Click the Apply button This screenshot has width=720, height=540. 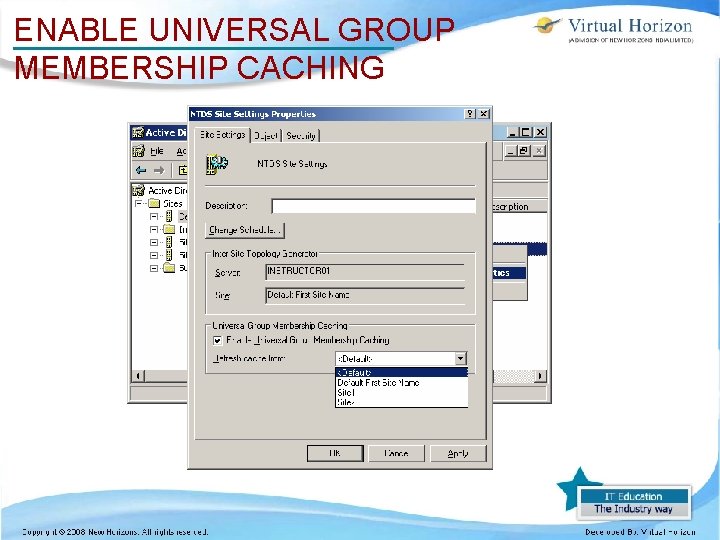pyautogui.click(x=458, y=454)
